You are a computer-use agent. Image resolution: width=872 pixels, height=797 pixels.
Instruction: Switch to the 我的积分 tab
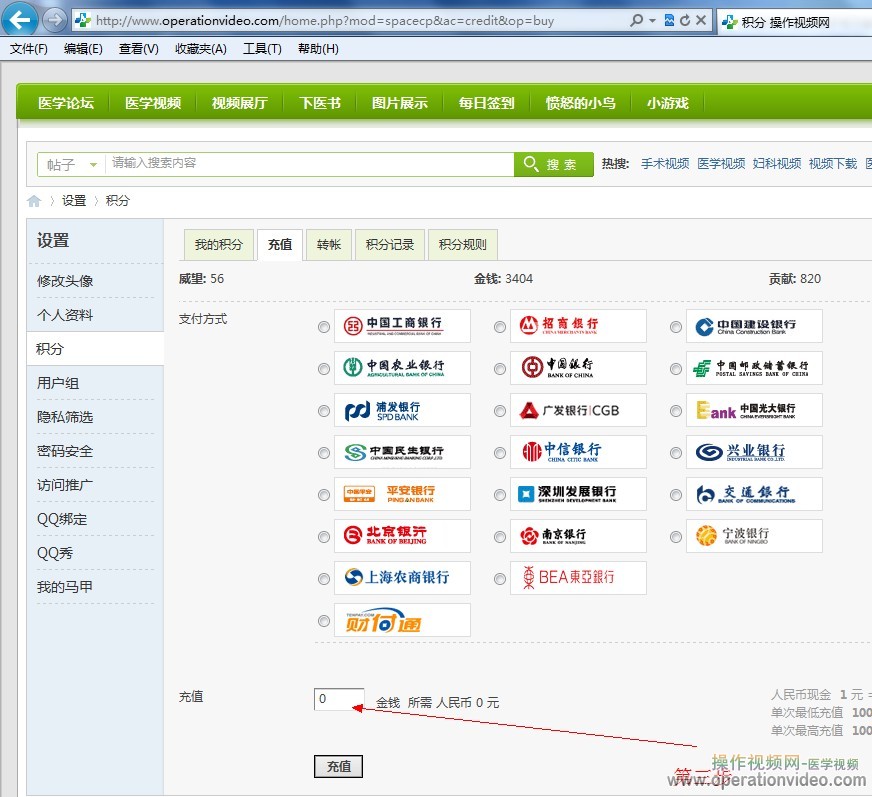[219, 245]
